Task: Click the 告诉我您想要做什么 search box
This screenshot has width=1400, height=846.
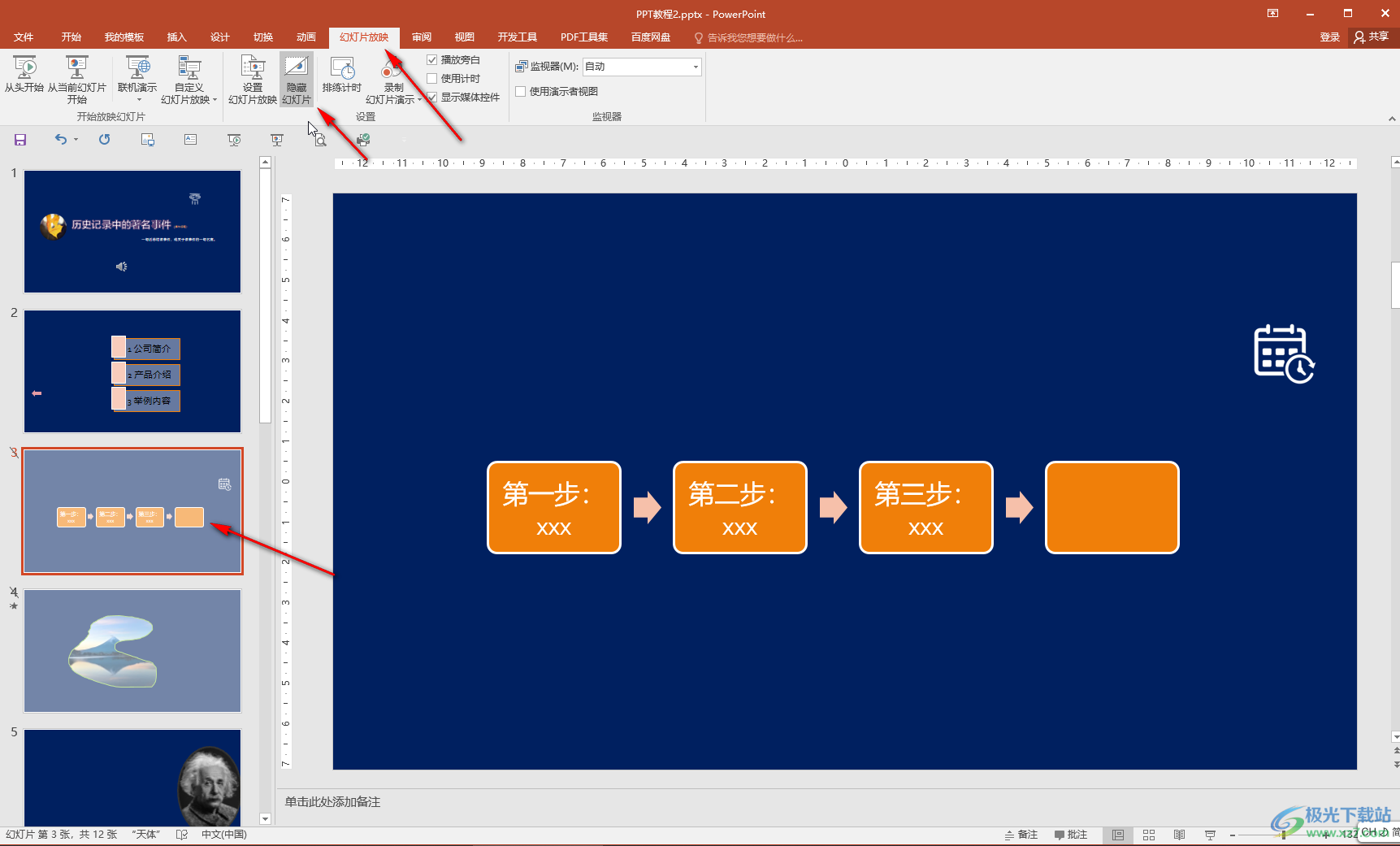Action: (749, 37)
